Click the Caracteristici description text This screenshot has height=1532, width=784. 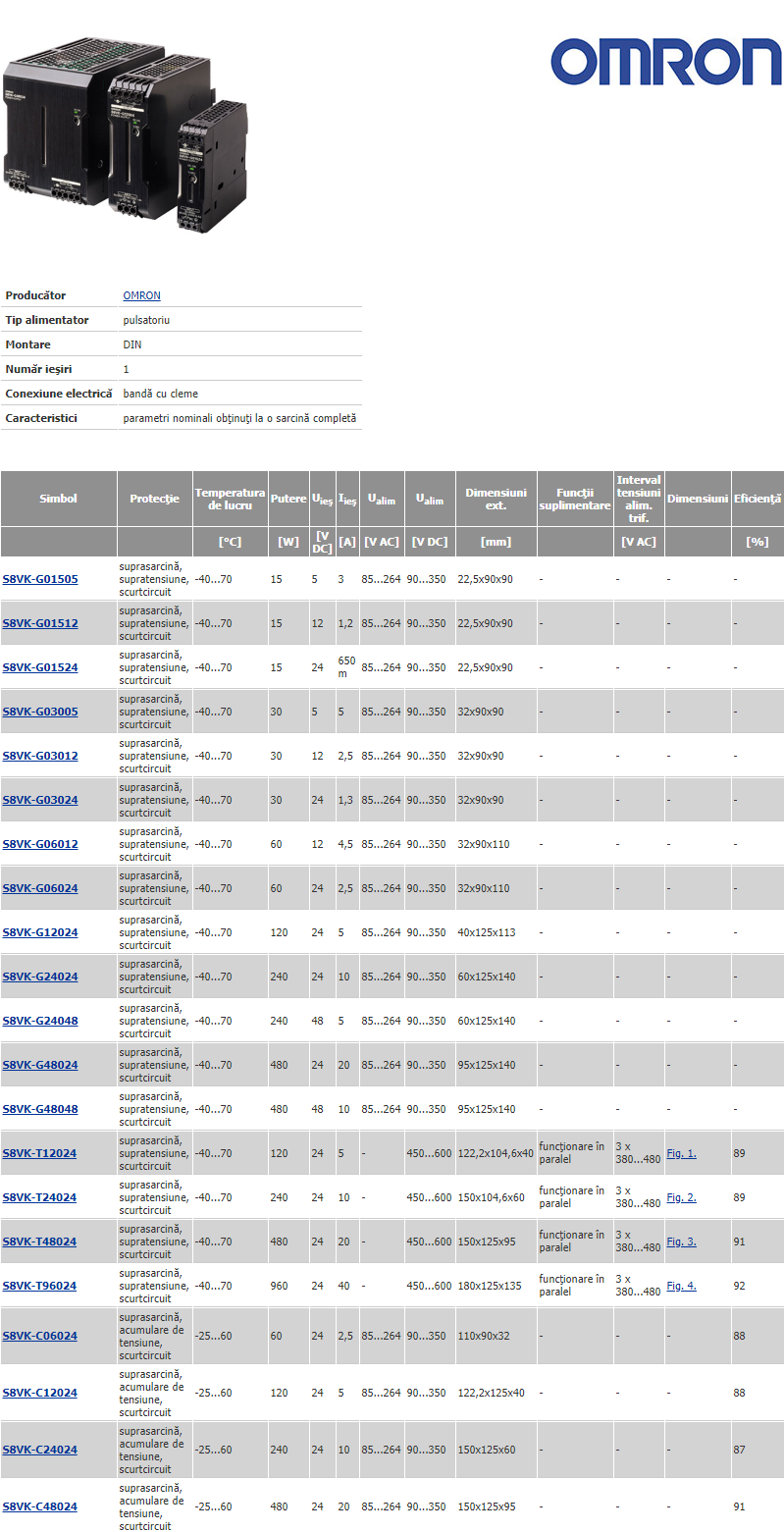(239, 418)
